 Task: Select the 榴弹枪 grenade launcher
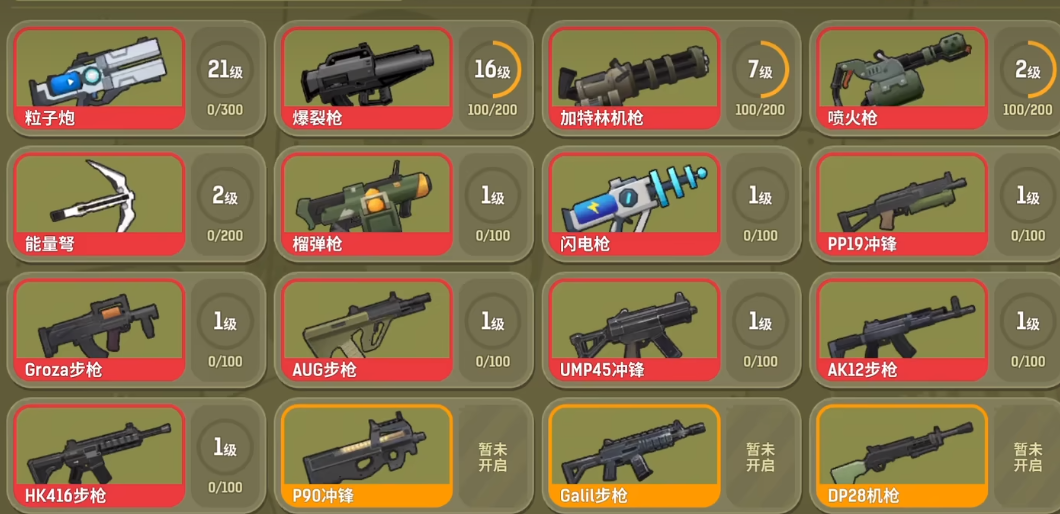[367, 204]
